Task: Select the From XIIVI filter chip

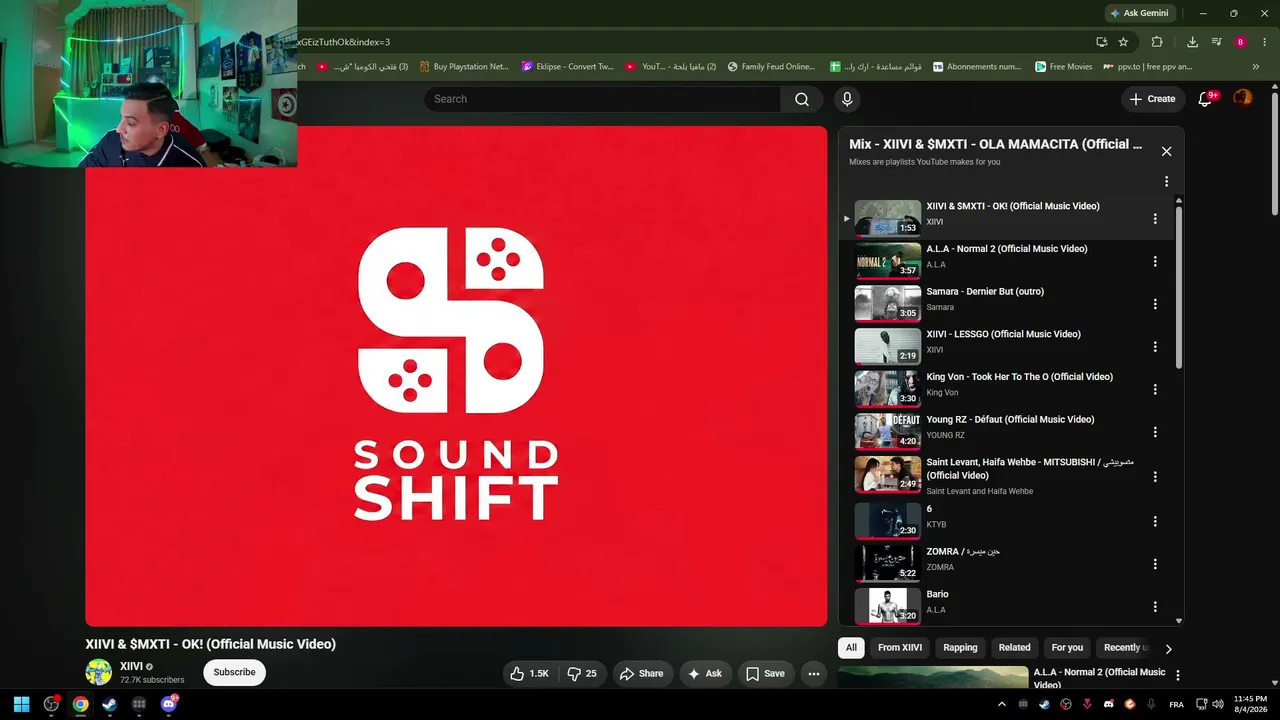Action: click(x=900, y=648)
